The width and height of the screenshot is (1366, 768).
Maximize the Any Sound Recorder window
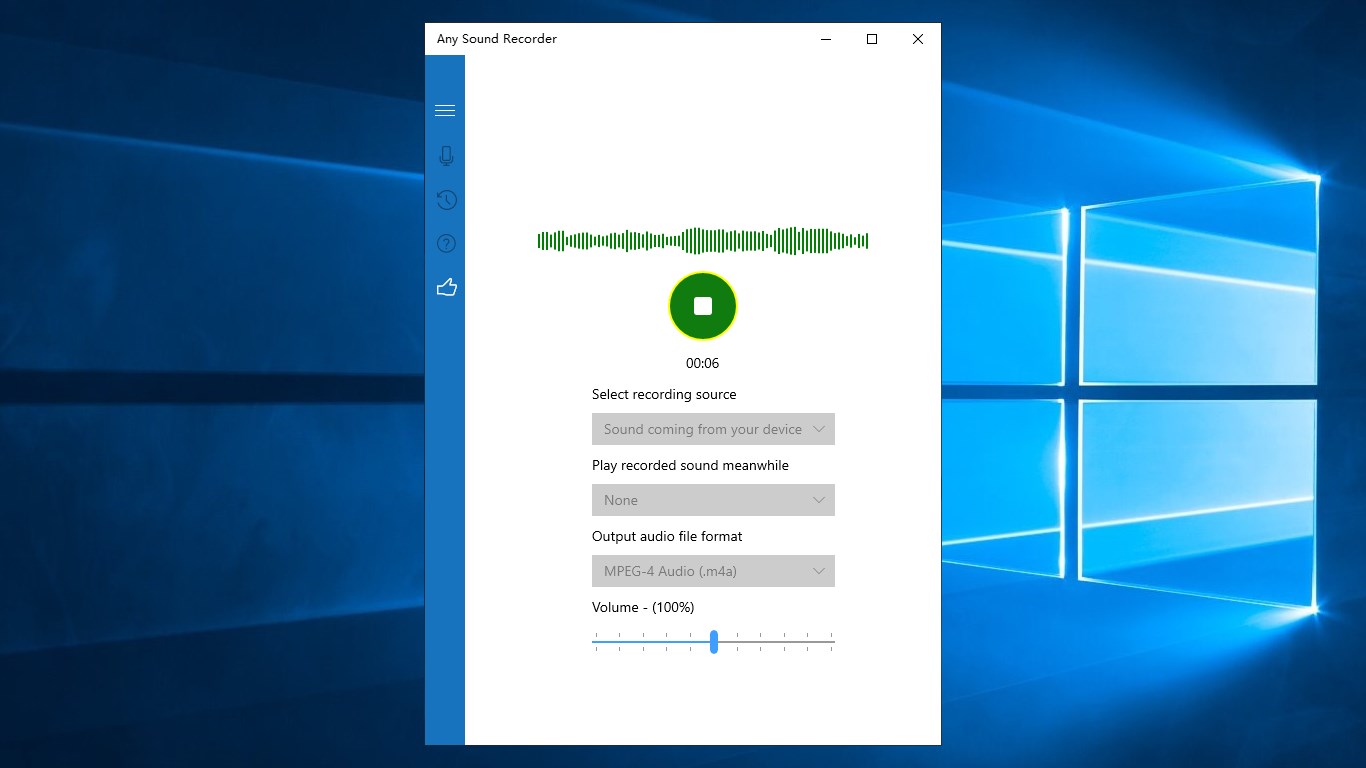point(872,39)
